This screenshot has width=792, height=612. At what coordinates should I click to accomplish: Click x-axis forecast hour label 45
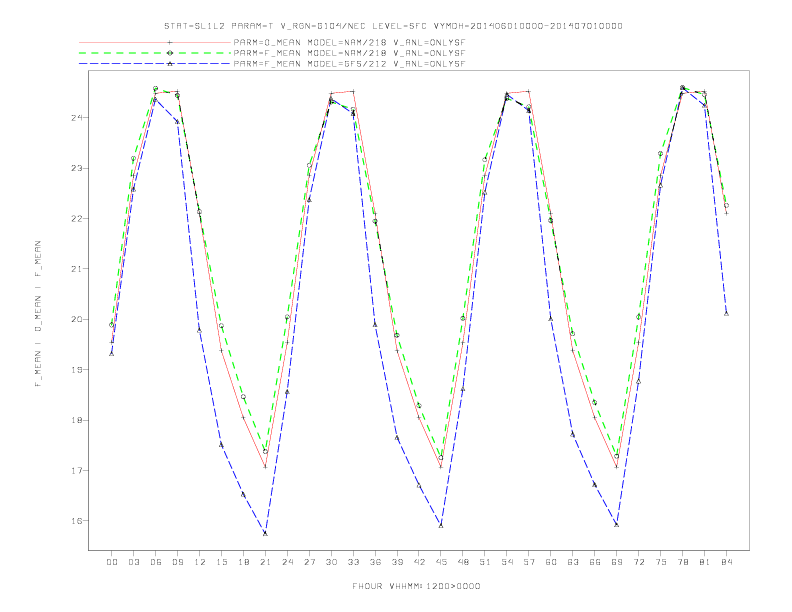[441, 562]
